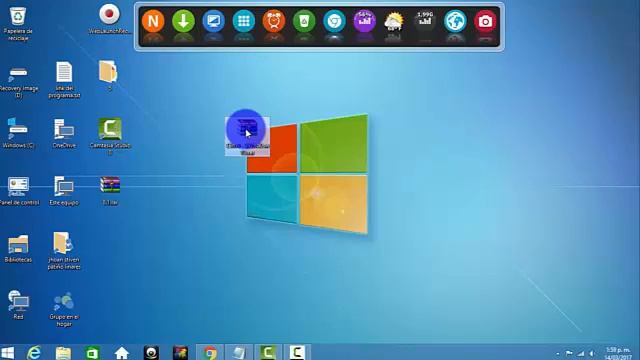This screenshot has height=360, width=640.
Task: Open the network signal tray icon
Action: pyautogui.click(x=580, y=353)
